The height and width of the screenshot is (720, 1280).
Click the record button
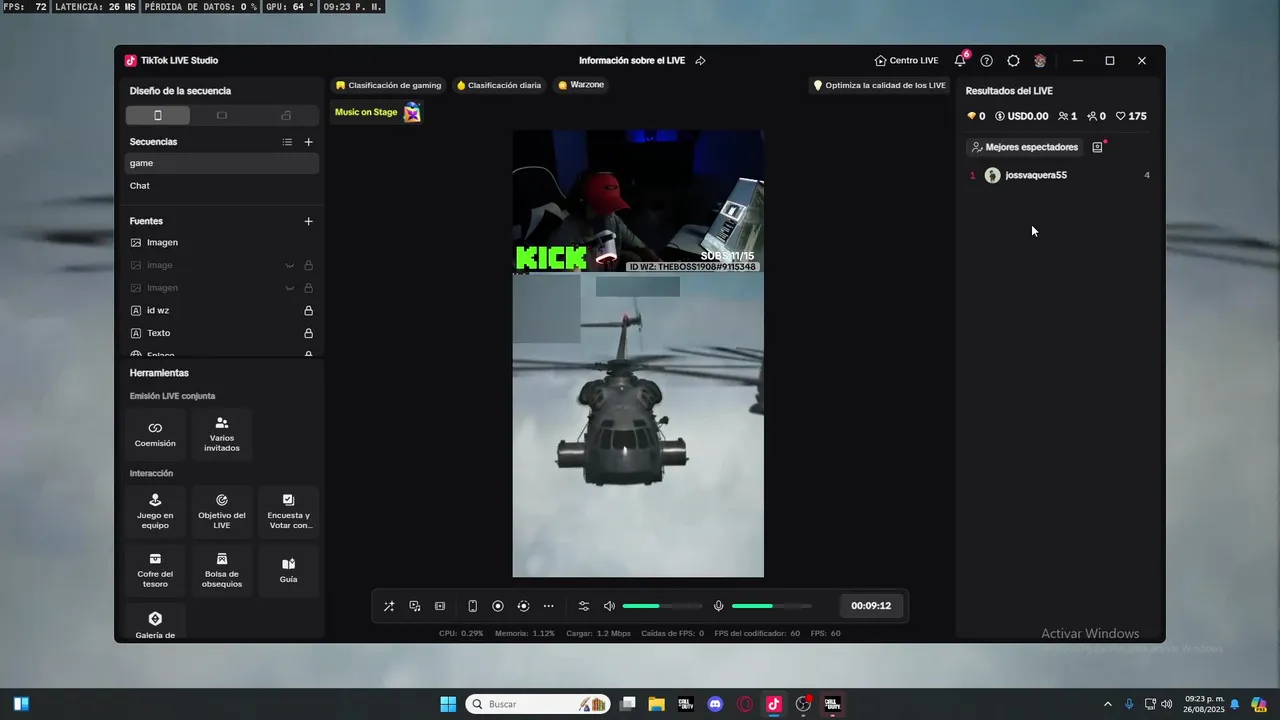coord(498,606)
